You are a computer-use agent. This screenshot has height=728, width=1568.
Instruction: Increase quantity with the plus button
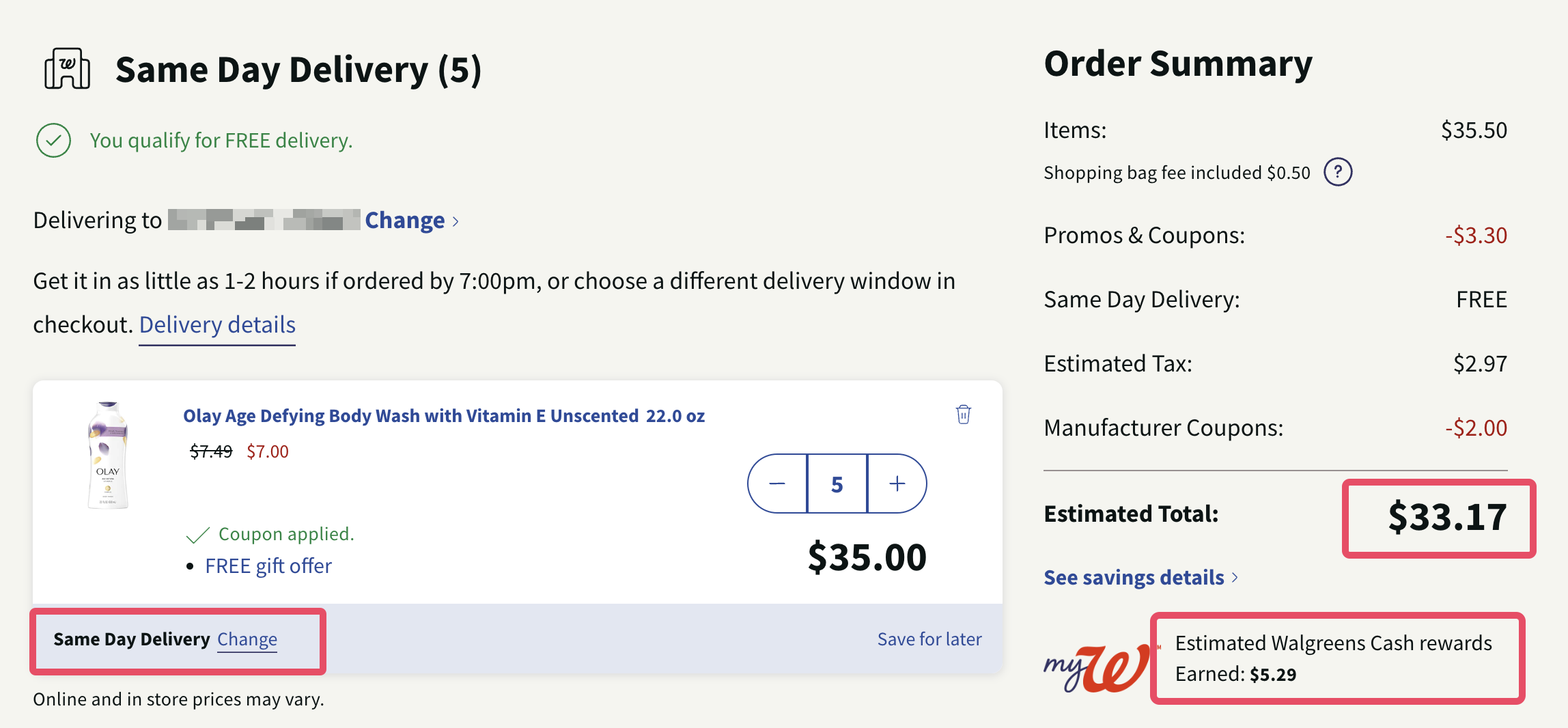896,483
